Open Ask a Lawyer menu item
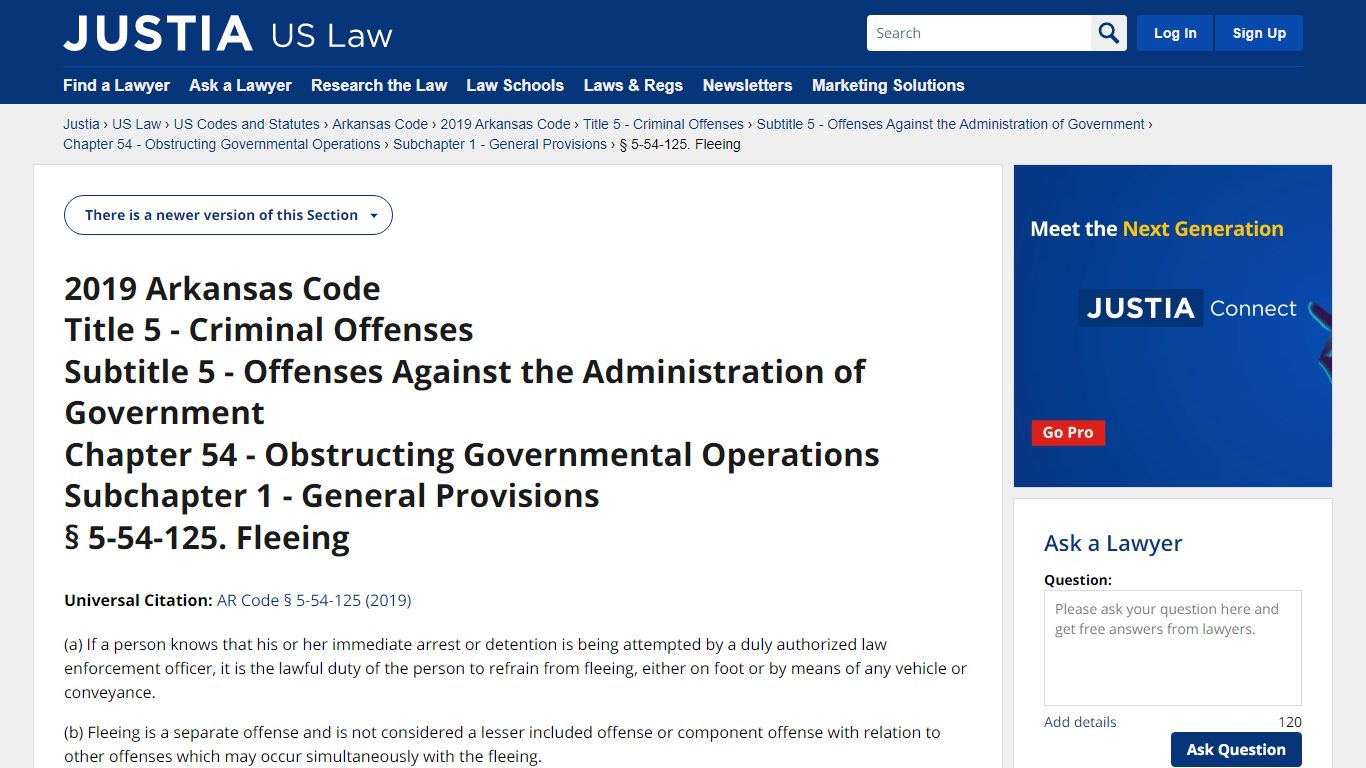Image resolution: width=1366 pixels, height=768 pixels. pos(240,85)
